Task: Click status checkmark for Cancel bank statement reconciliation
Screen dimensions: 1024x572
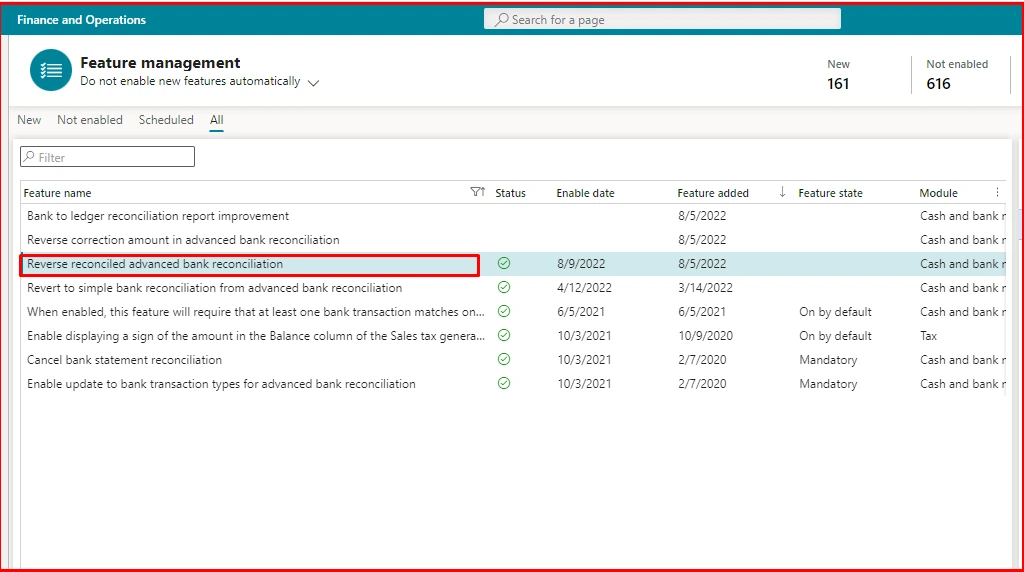Action: pyautogui.click(x=504, y=359)
